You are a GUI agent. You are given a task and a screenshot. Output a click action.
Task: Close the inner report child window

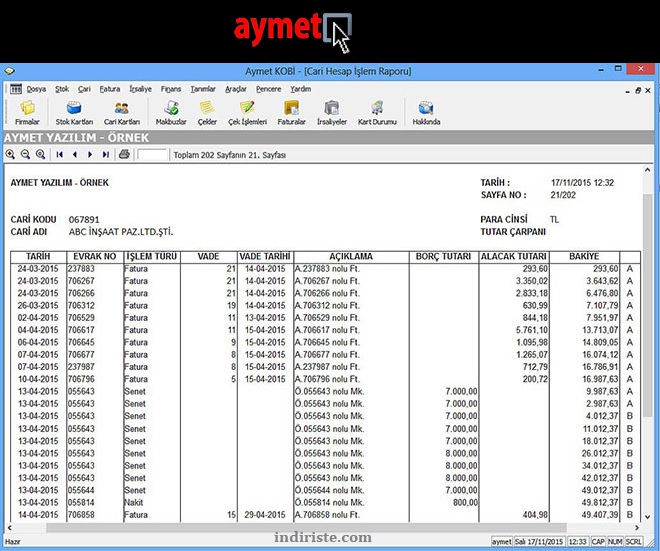click(648, 91)
